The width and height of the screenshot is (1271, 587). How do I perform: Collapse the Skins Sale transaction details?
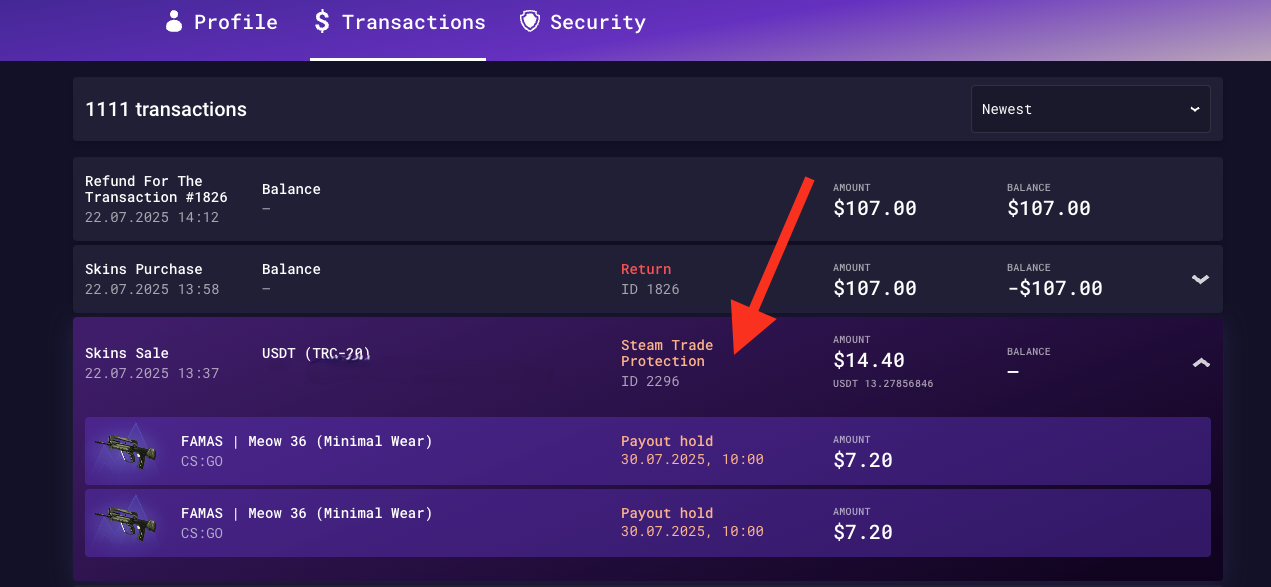[1201, 363]
